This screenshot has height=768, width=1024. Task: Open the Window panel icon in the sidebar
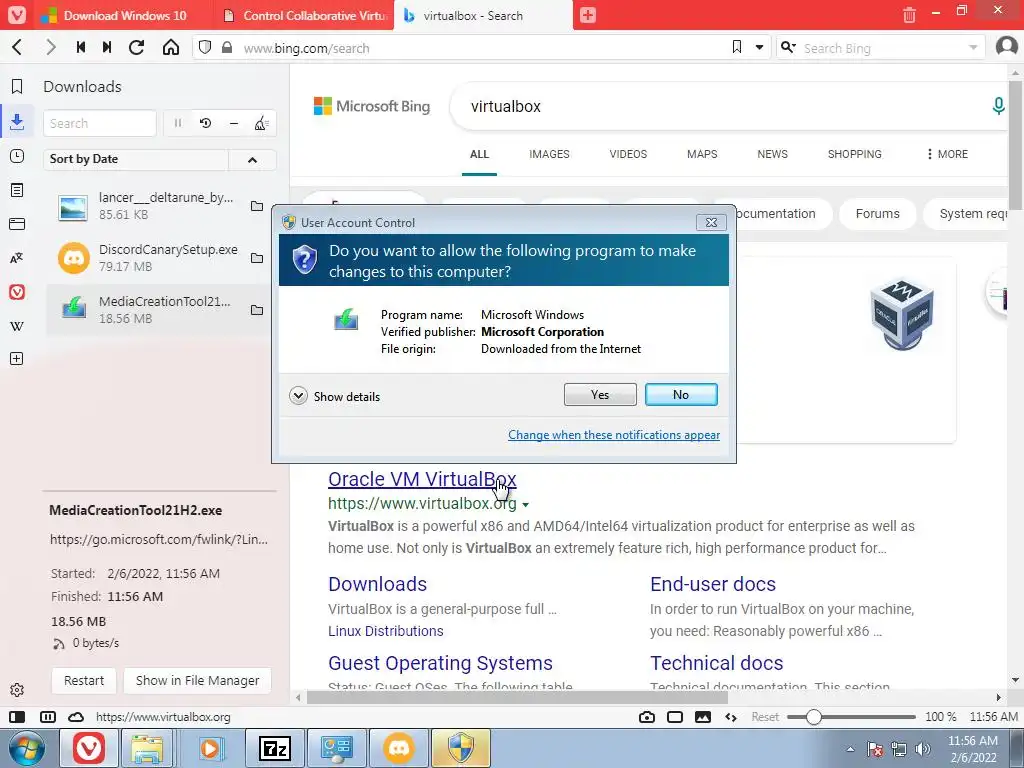tap(17, 224)
